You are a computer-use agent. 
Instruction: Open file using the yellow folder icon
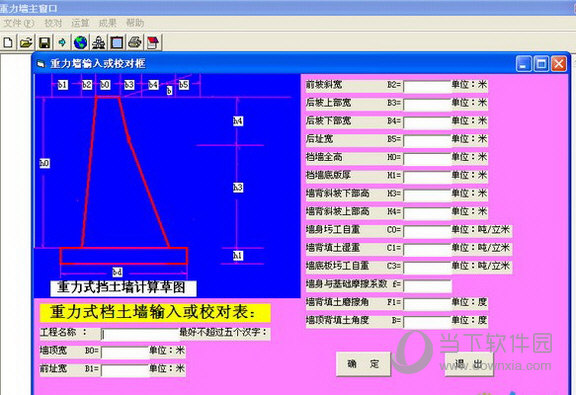point(26,43)
